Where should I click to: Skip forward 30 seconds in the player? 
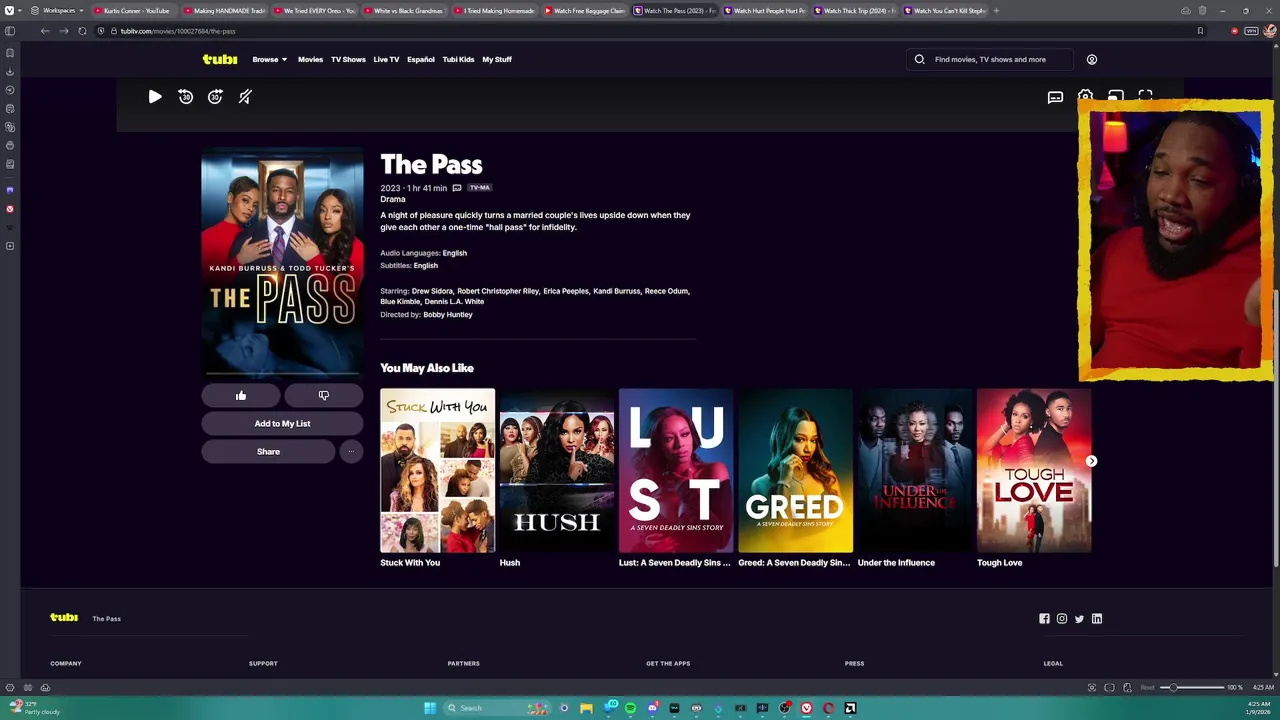click(x=215, y=97)
